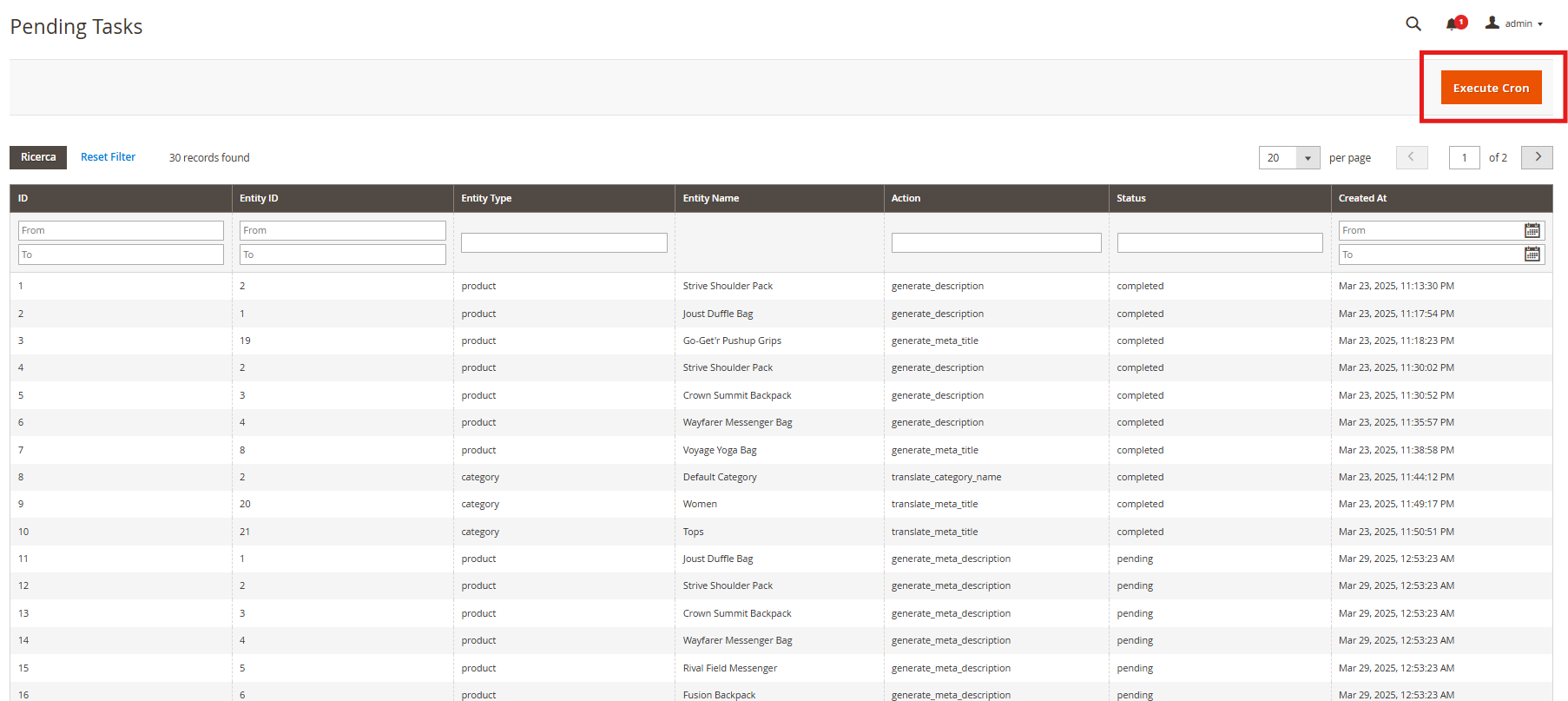The width and height of the screenshot is (1568, 701).
Task: Select the Women category entity name
Action: [700, 504]
